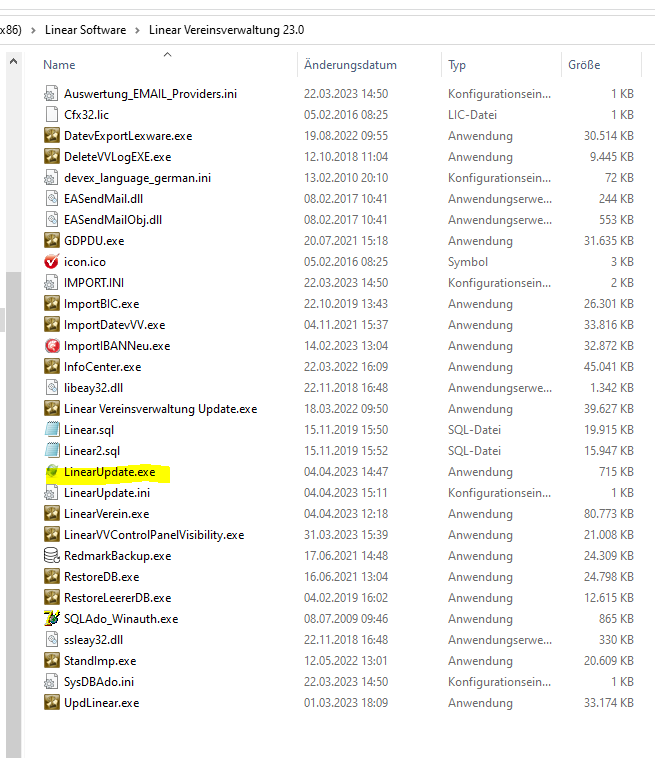Expand breadcrumb arrow before Linear Software

click(35, 30)
